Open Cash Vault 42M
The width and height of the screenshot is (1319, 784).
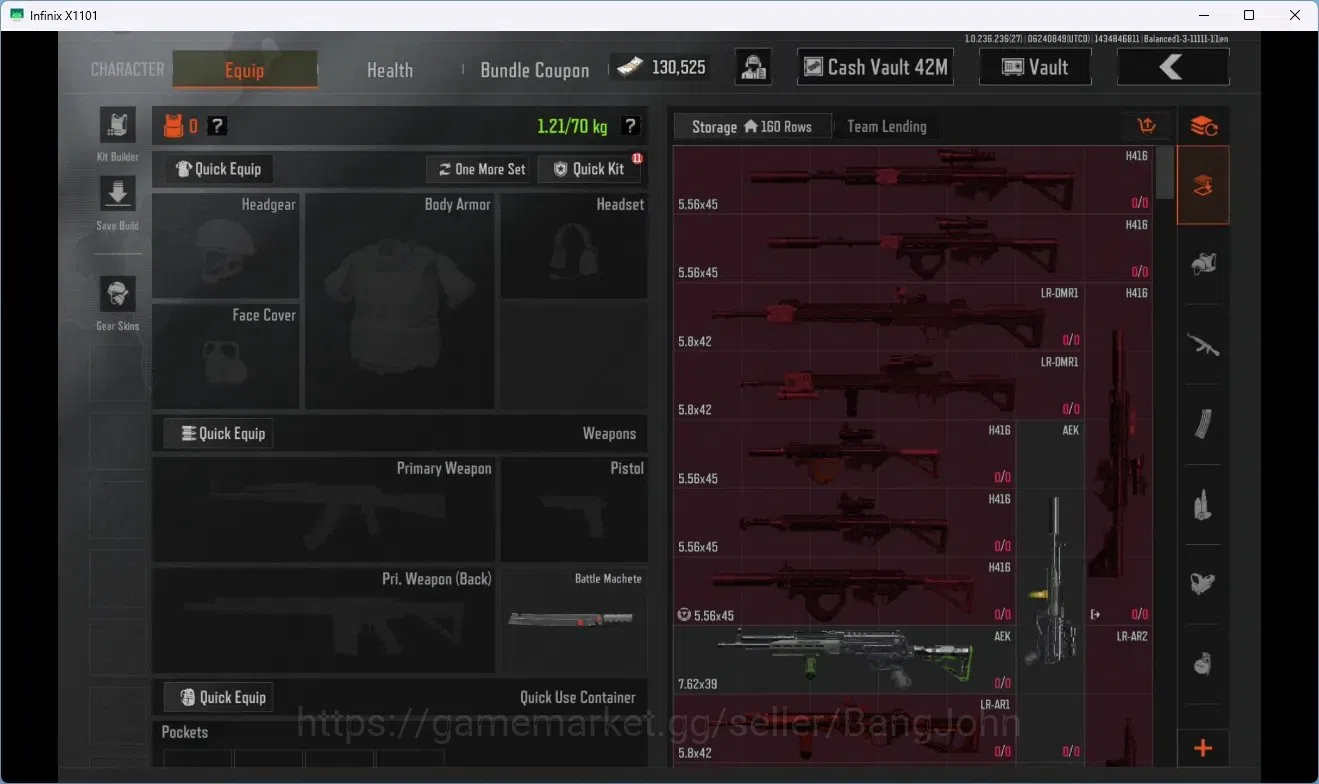pyautogui.click(x=875, y=67)
